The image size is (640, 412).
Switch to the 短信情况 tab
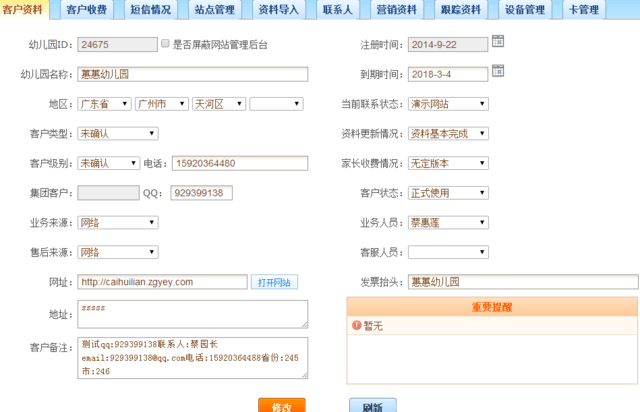pyautogui.click(x=151, y=9)
